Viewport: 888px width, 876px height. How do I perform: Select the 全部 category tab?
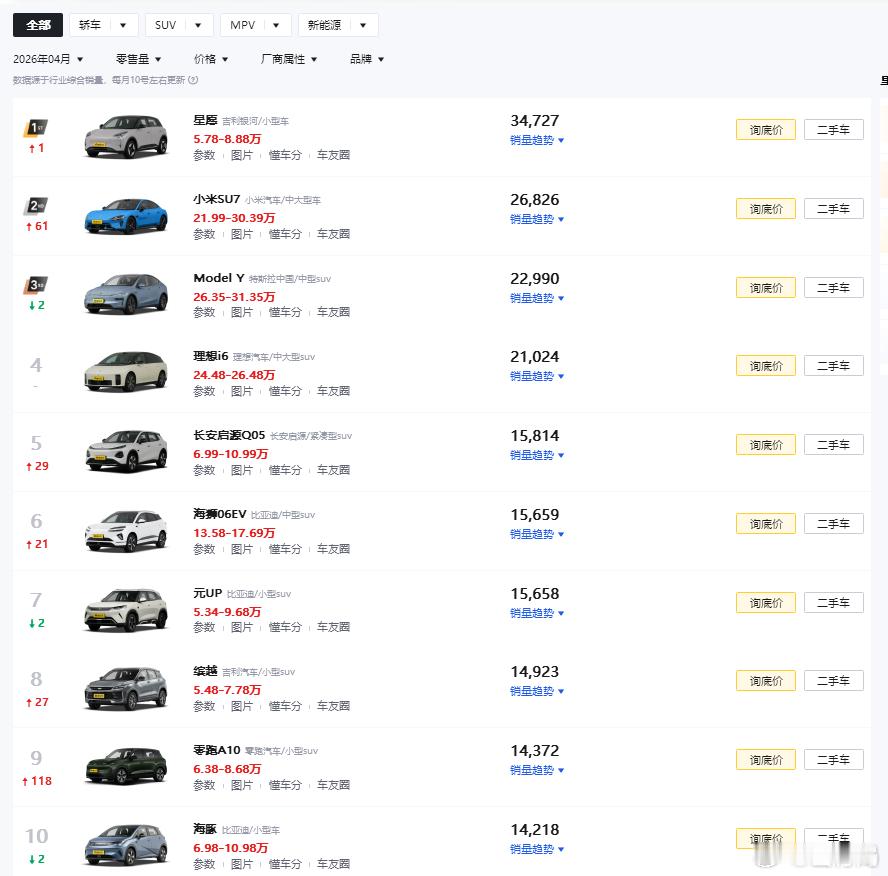[38, 25]
